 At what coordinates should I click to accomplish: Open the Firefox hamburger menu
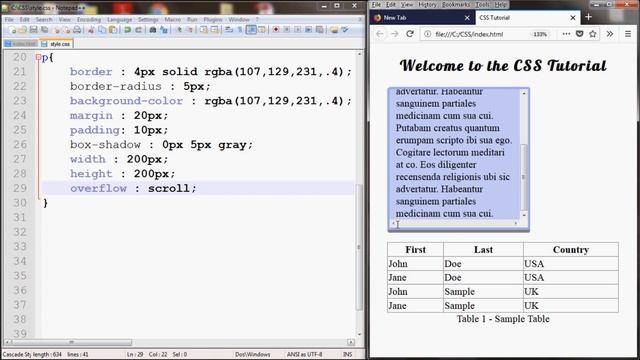tap(628, 34)
